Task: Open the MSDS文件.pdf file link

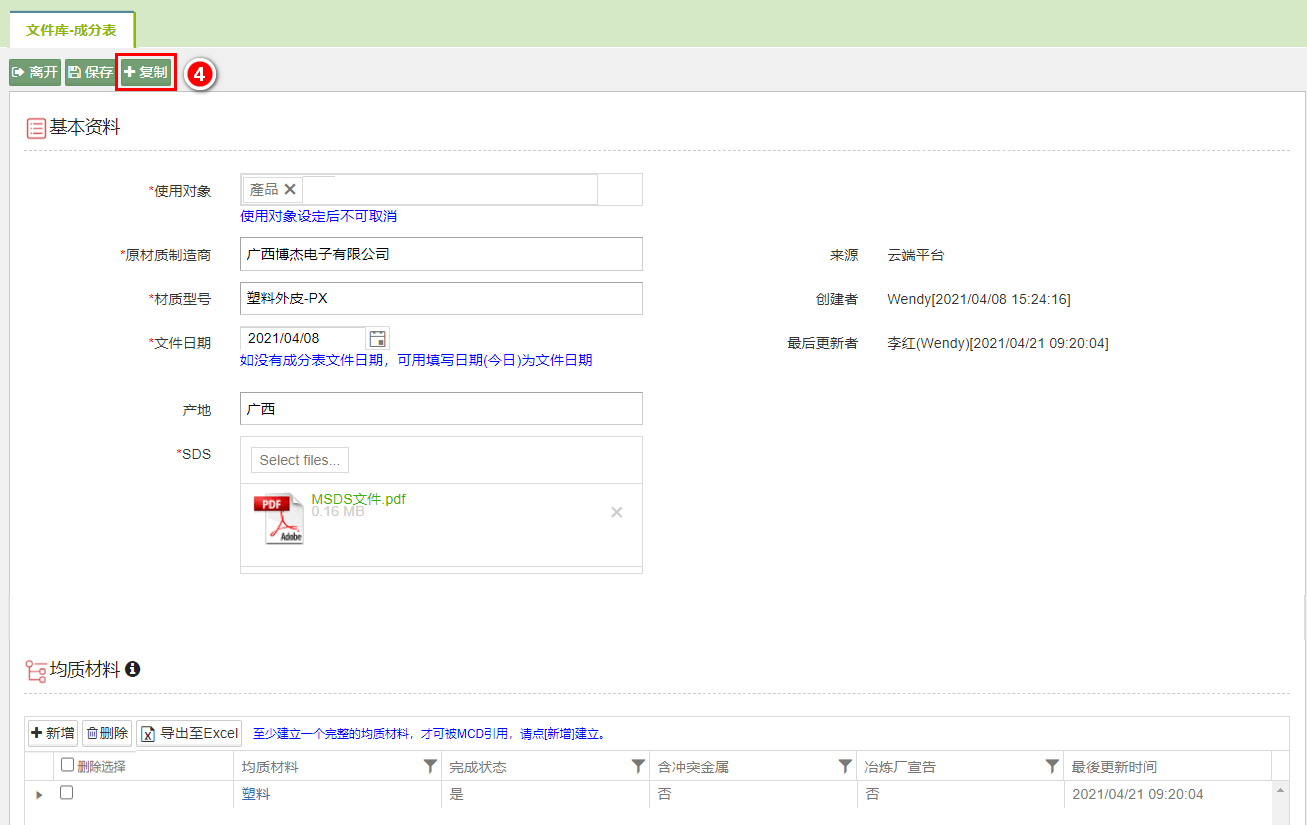Action: 358,499
